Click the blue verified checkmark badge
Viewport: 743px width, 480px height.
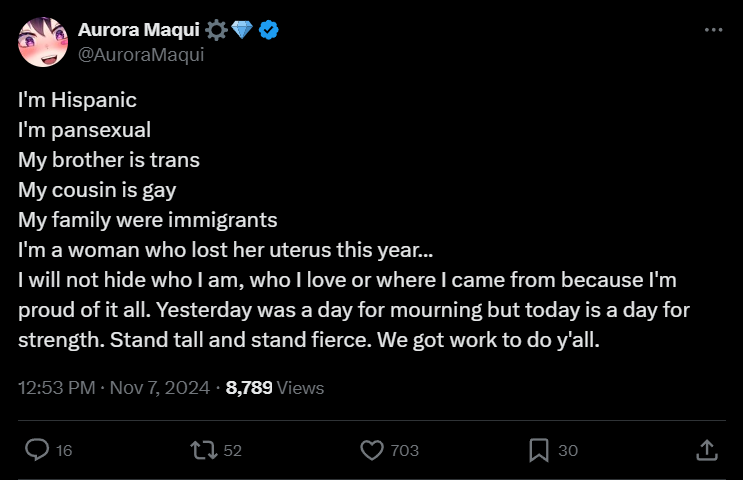pos(269,31)
